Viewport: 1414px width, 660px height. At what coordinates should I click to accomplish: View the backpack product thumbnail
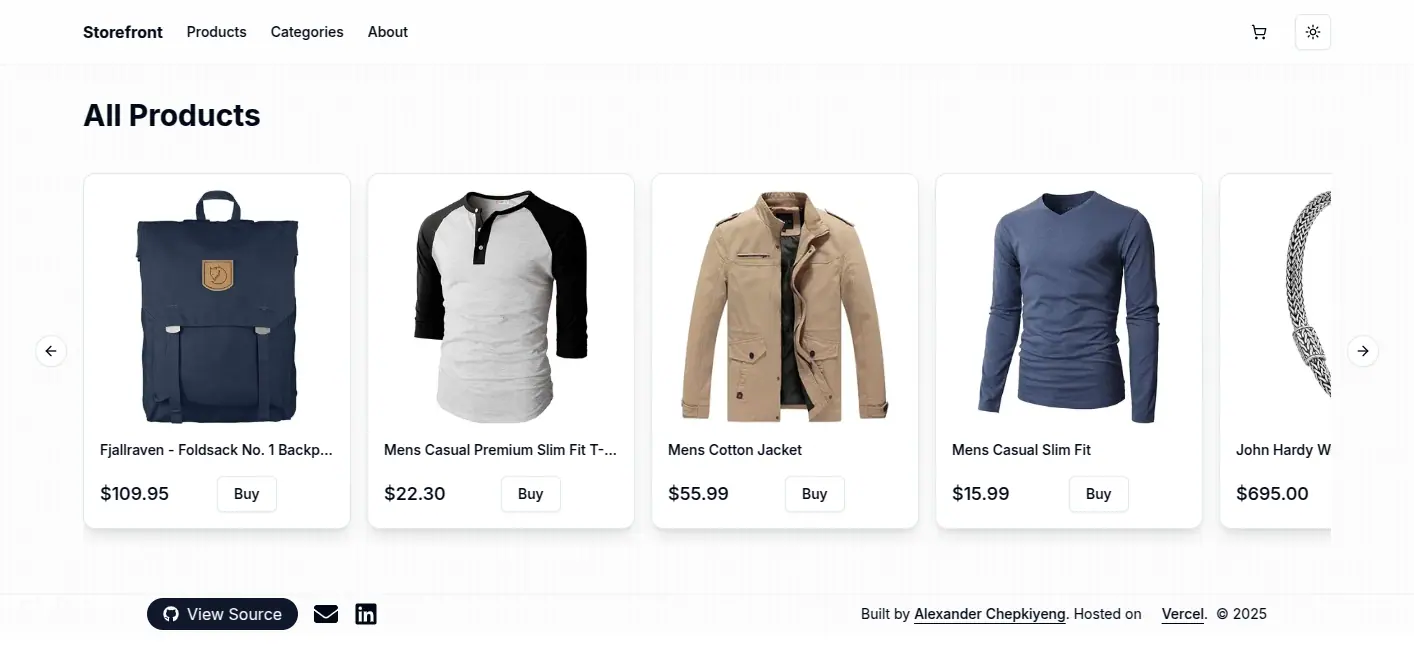tap(217, 305)
